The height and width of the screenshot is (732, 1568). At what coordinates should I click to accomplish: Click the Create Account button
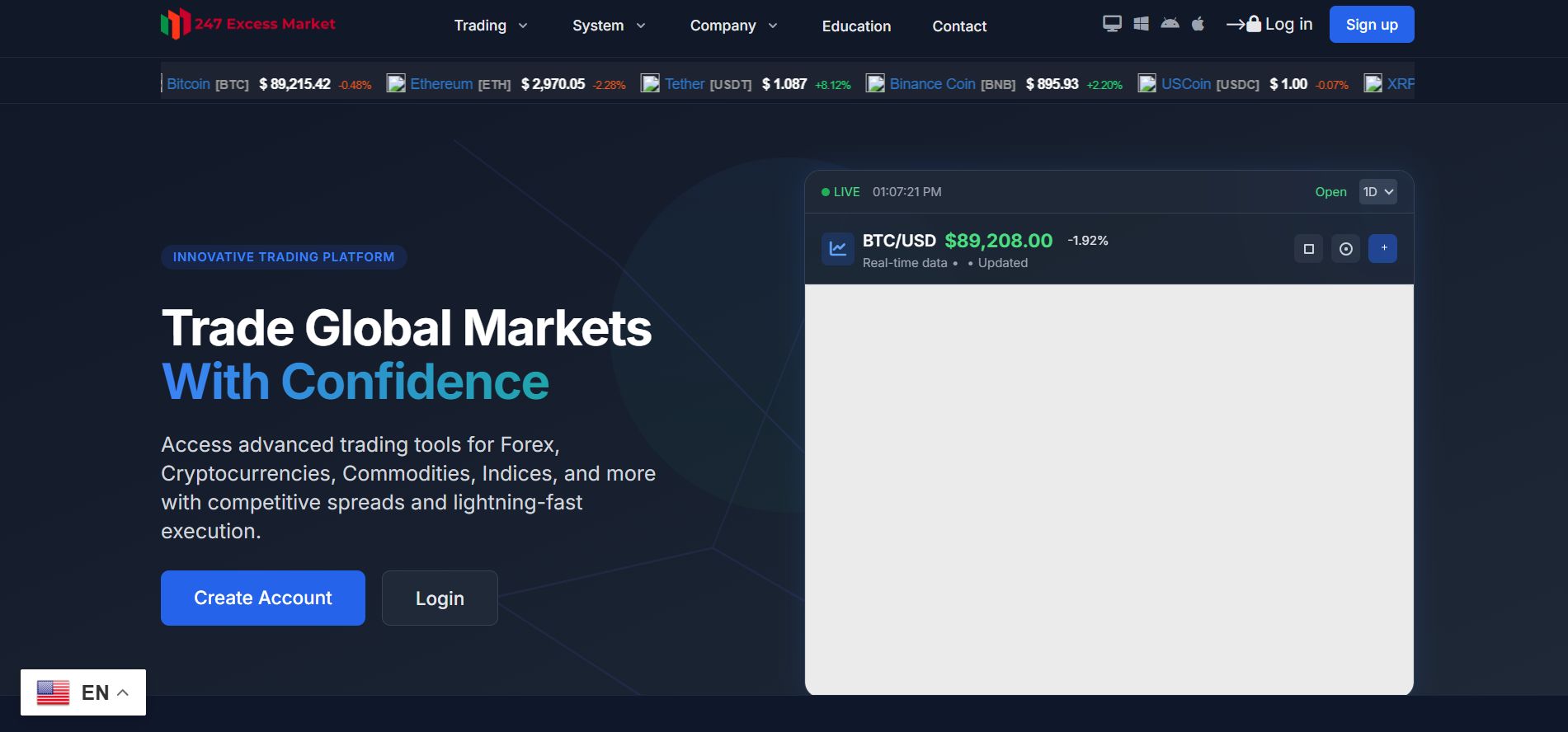(263, 598)
